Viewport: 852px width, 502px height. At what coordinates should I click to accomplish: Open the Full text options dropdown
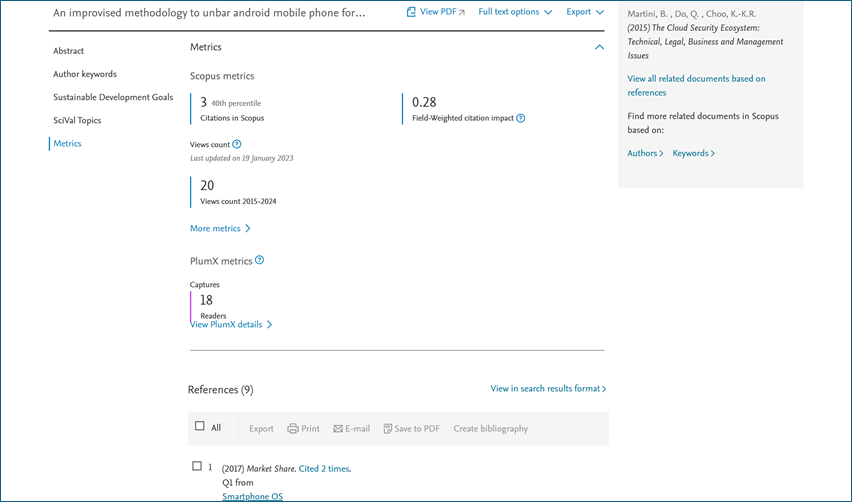pyautogui.click(x=515, y=12)
